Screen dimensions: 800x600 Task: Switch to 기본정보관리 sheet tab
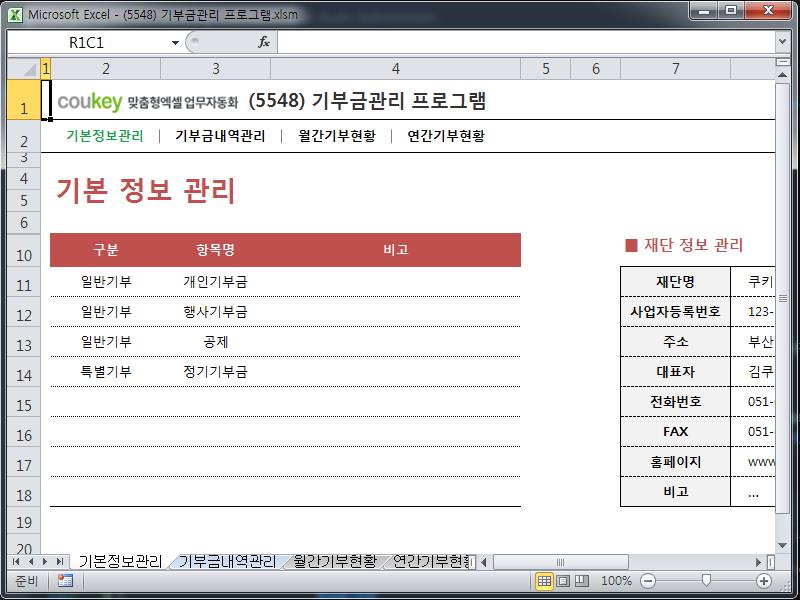(x=120, y=562)
